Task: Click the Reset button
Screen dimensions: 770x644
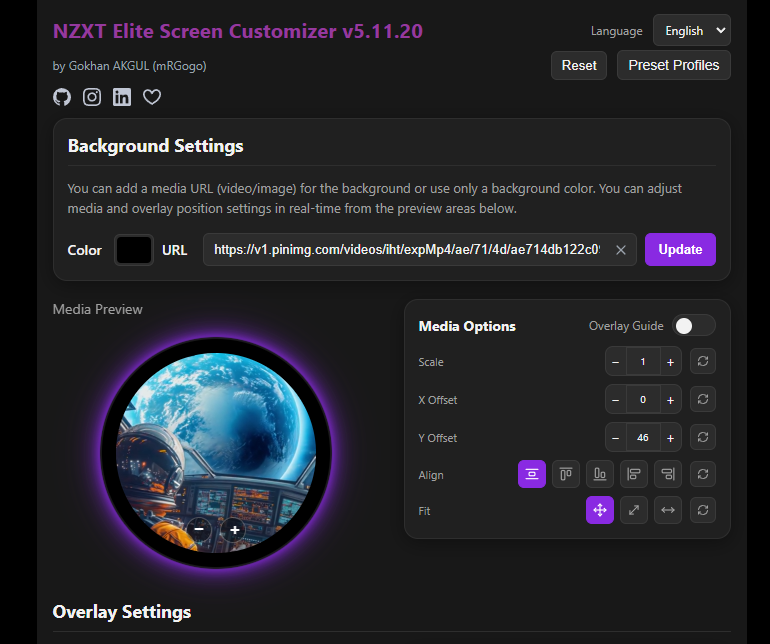Action: pos(579,65)
